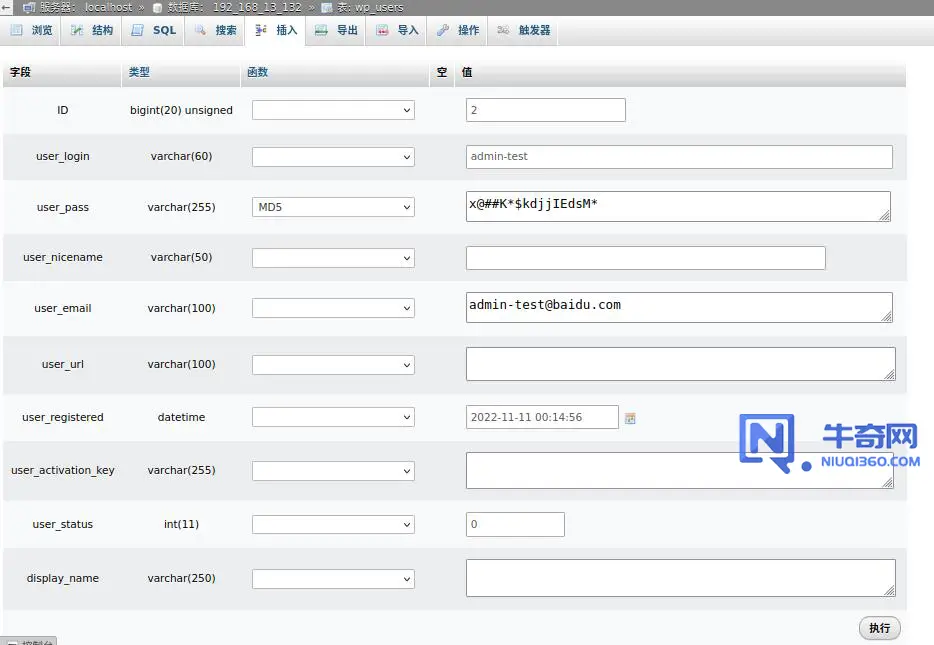Click the Import tab icon
The image size is (934, 645).
[x=382, y=30]
